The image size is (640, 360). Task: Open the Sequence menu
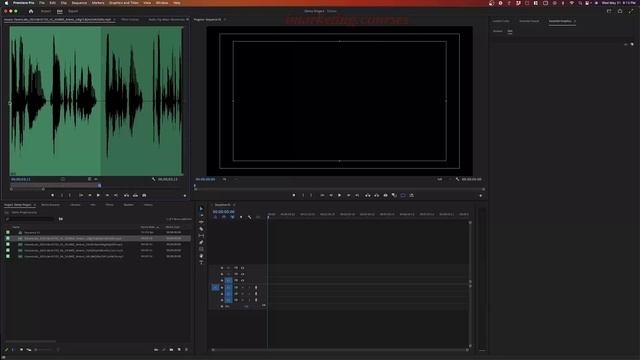coord(79,3)
